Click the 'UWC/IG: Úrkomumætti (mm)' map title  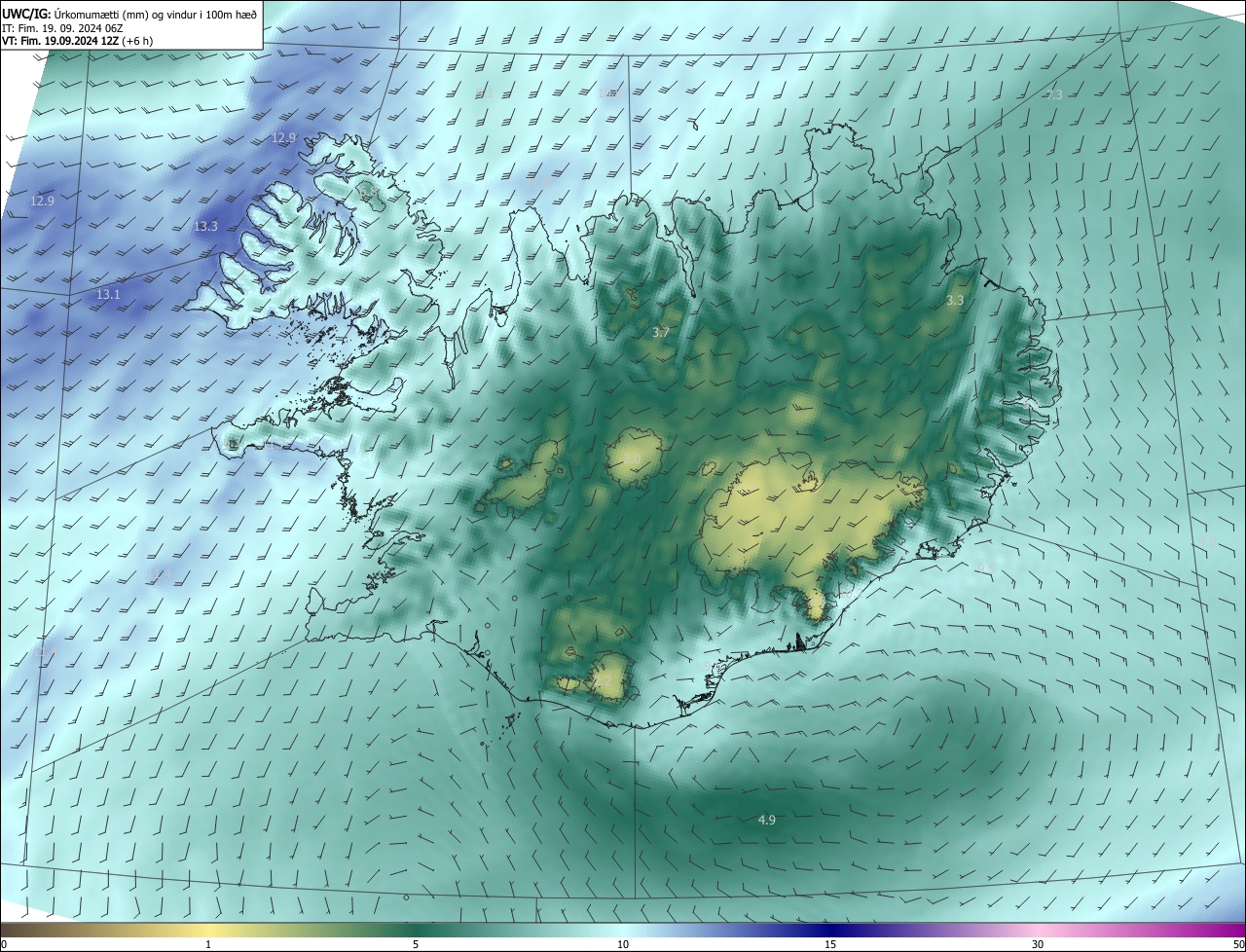[x=129, y=14]
